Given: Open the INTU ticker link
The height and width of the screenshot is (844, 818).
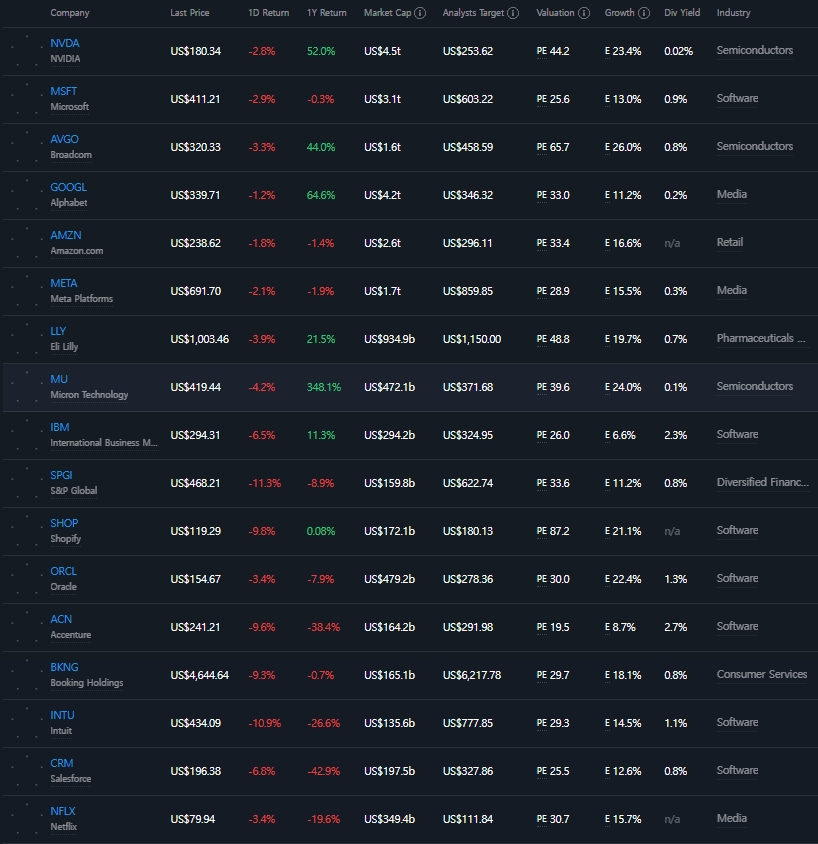Looking at the screenshot, I should point(62,715).
